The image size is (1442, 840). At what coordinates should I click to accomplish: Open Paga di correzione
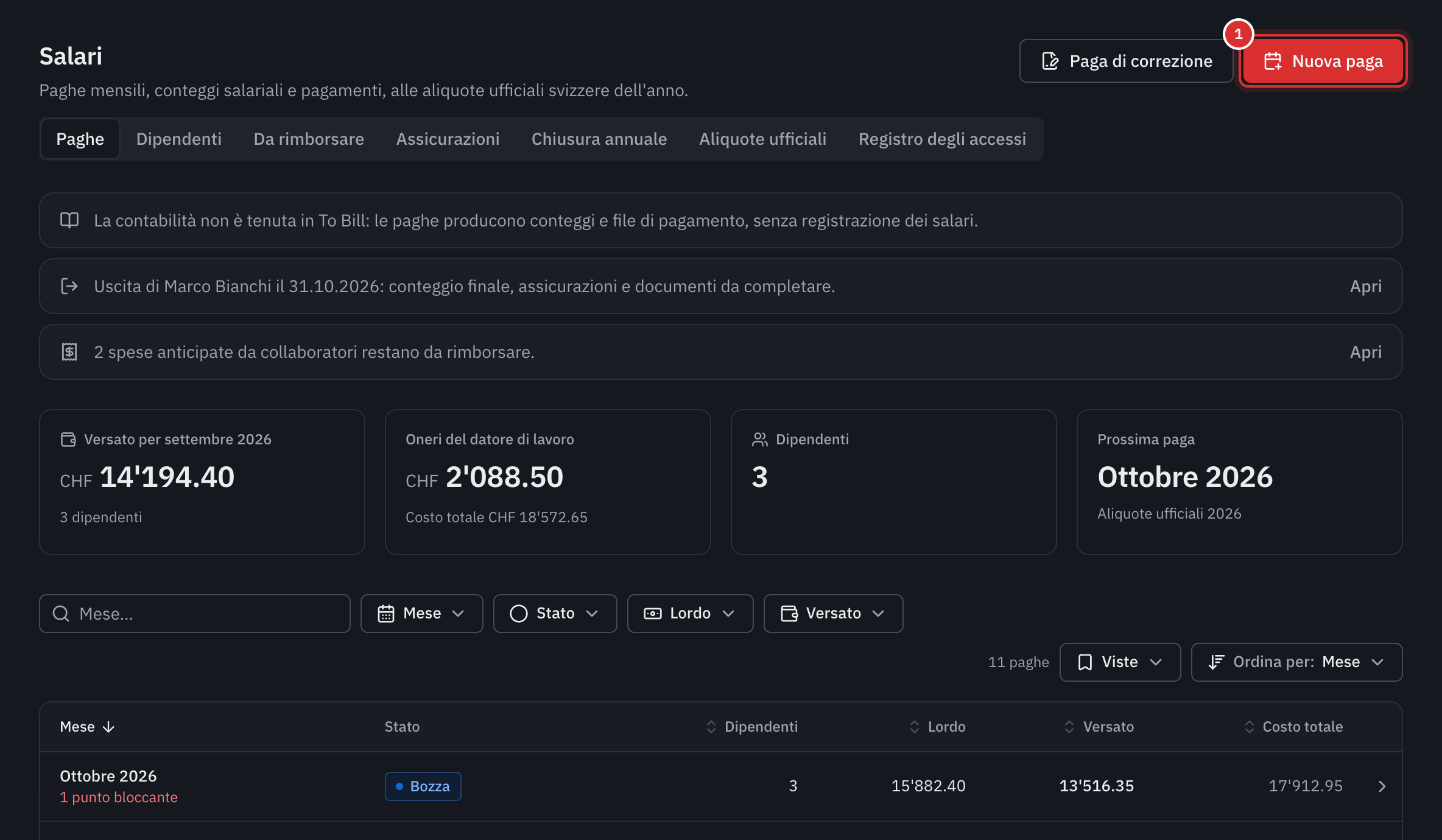coord(1126,61)
